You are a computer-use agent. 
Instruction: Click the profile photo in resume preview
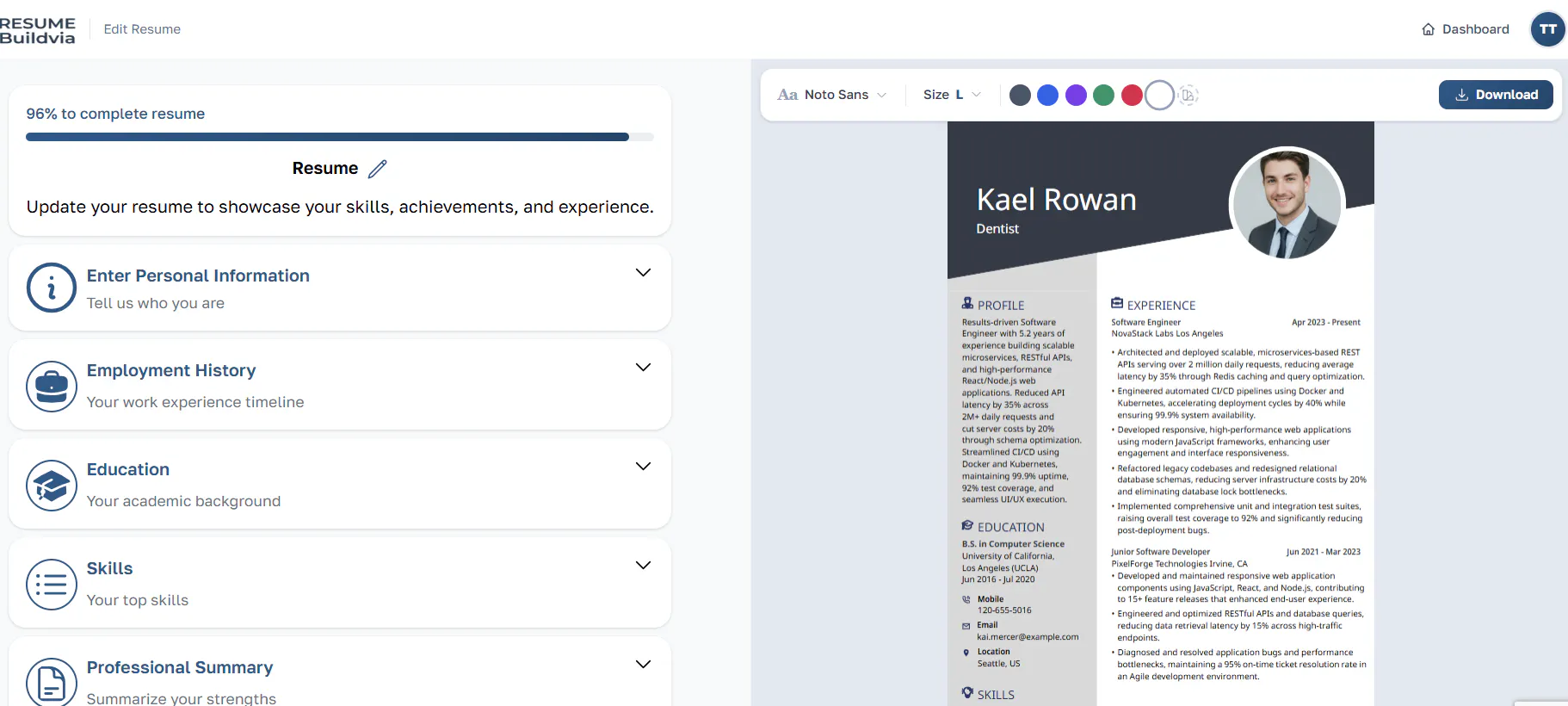tap(1287, 204)
